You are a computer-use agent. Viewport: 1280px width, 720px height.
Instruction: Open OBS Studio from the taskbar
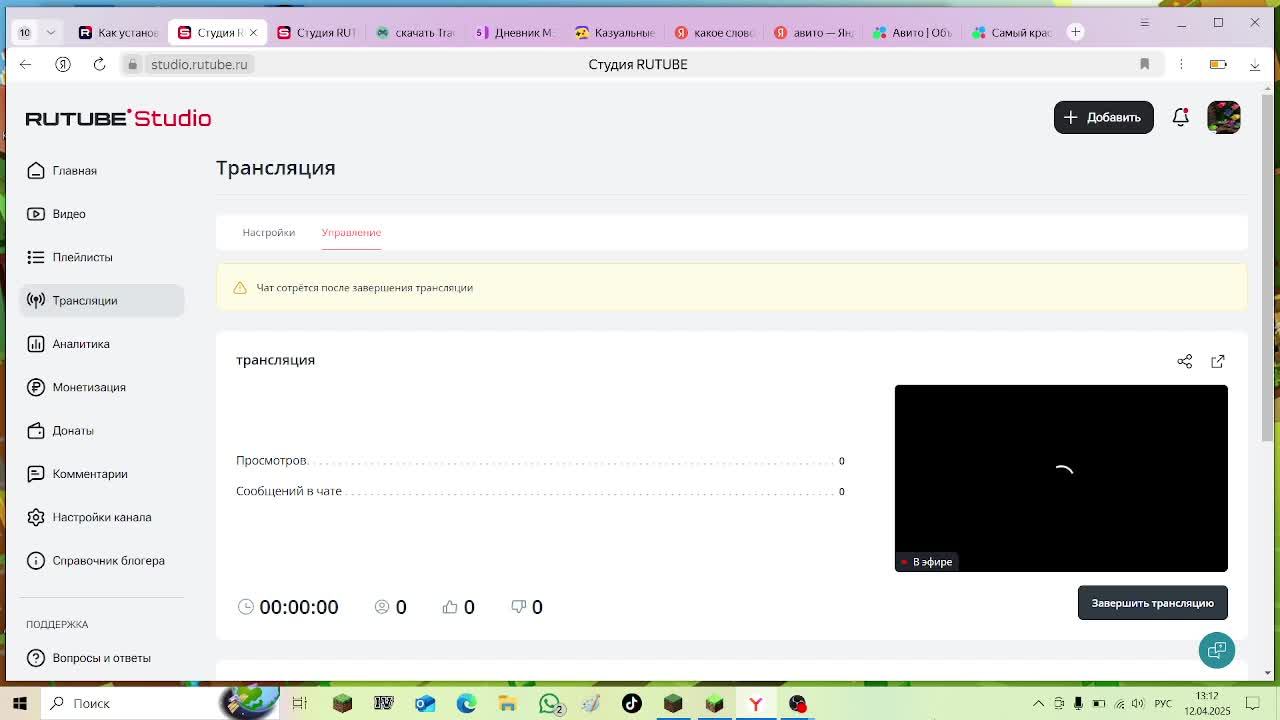coord(797,703)
